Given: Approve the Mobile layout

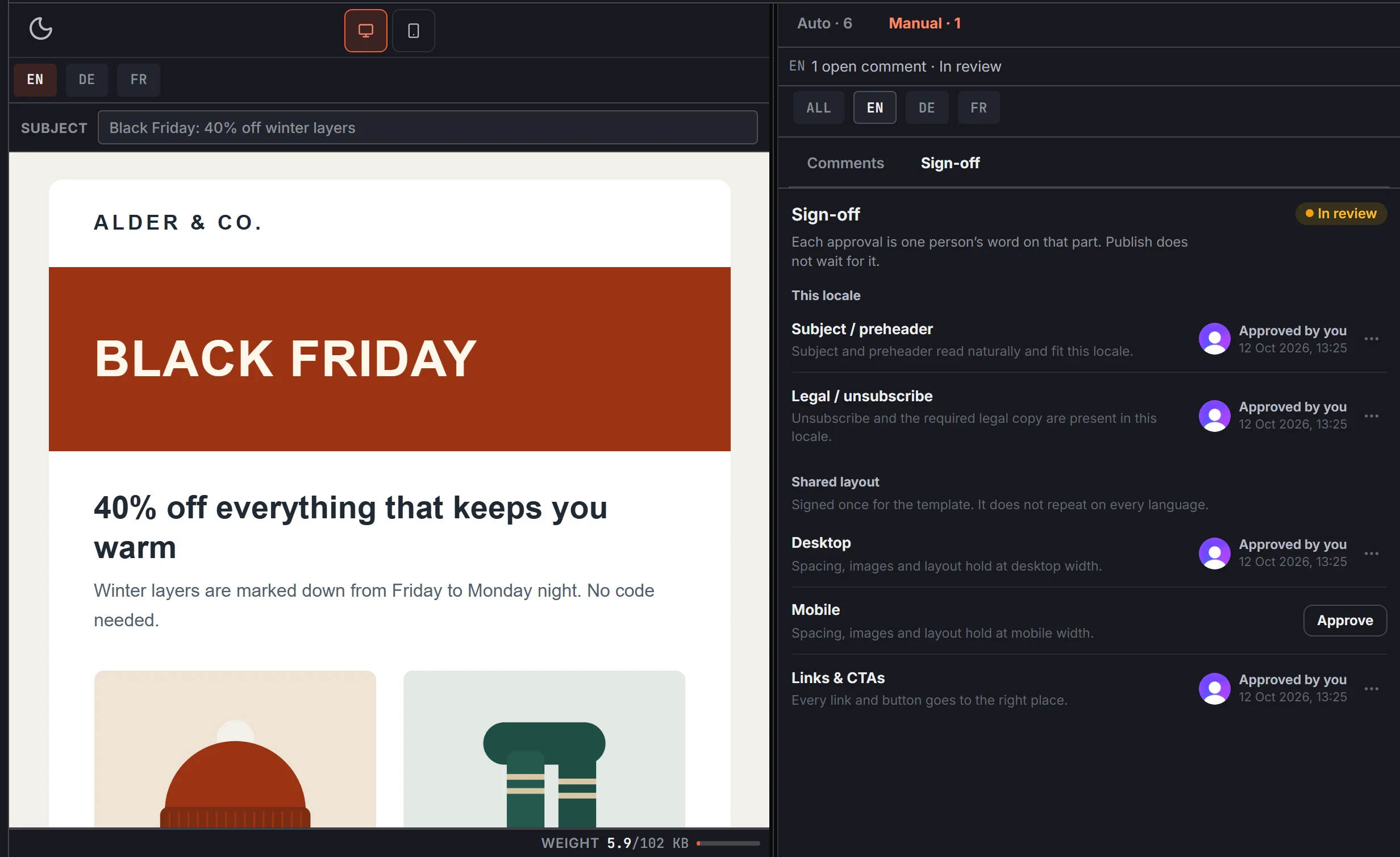Looking at the screenshot, I should click(x=1345, y=621).
